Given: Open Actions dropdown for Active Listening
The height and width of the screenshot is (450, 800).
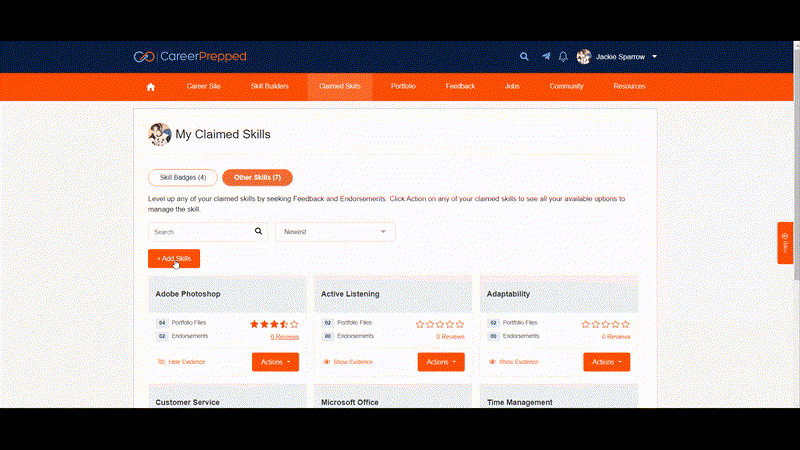Looking at the screenshot, I should coord(441,362).
